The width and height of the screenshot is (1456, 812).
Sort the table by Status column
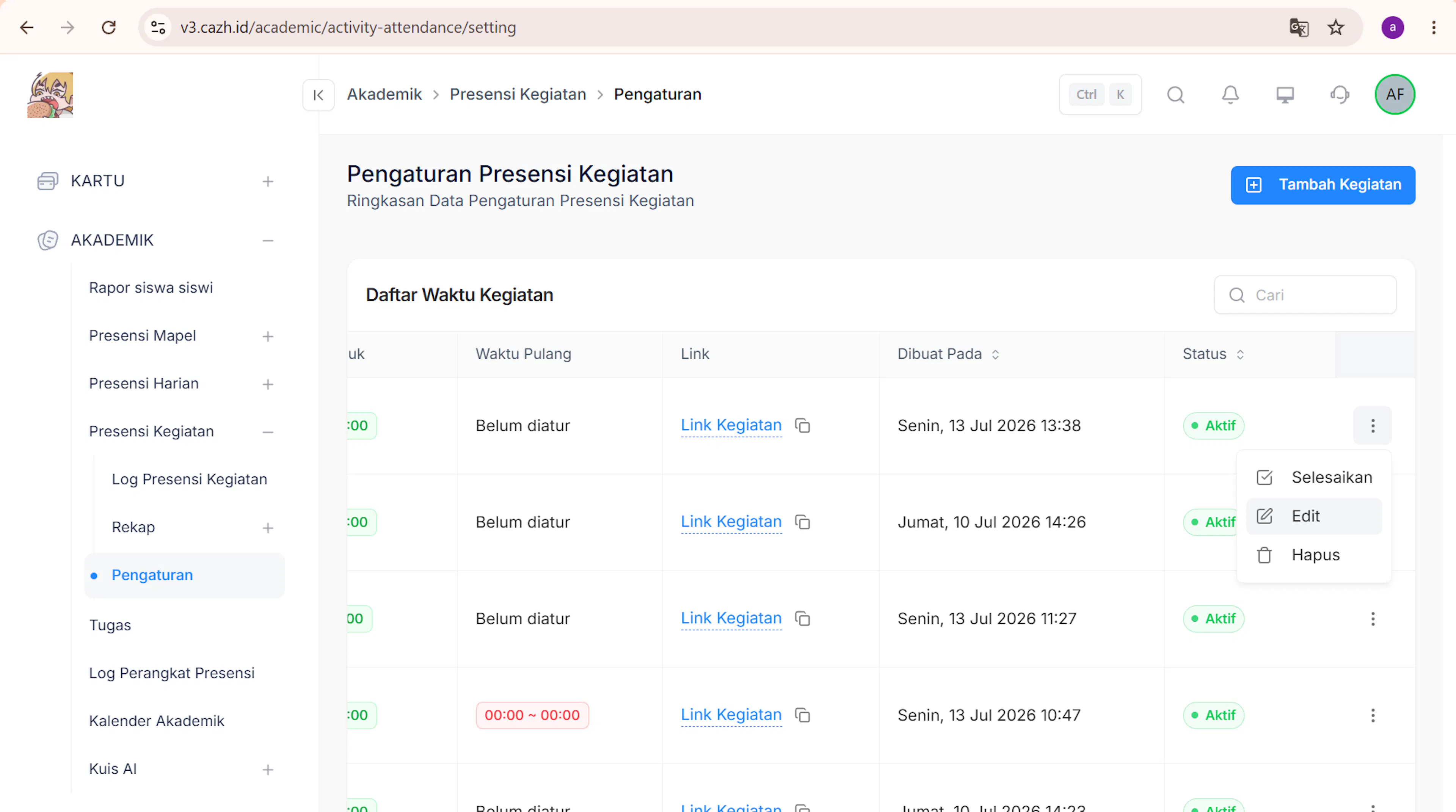pos(1240,354)
